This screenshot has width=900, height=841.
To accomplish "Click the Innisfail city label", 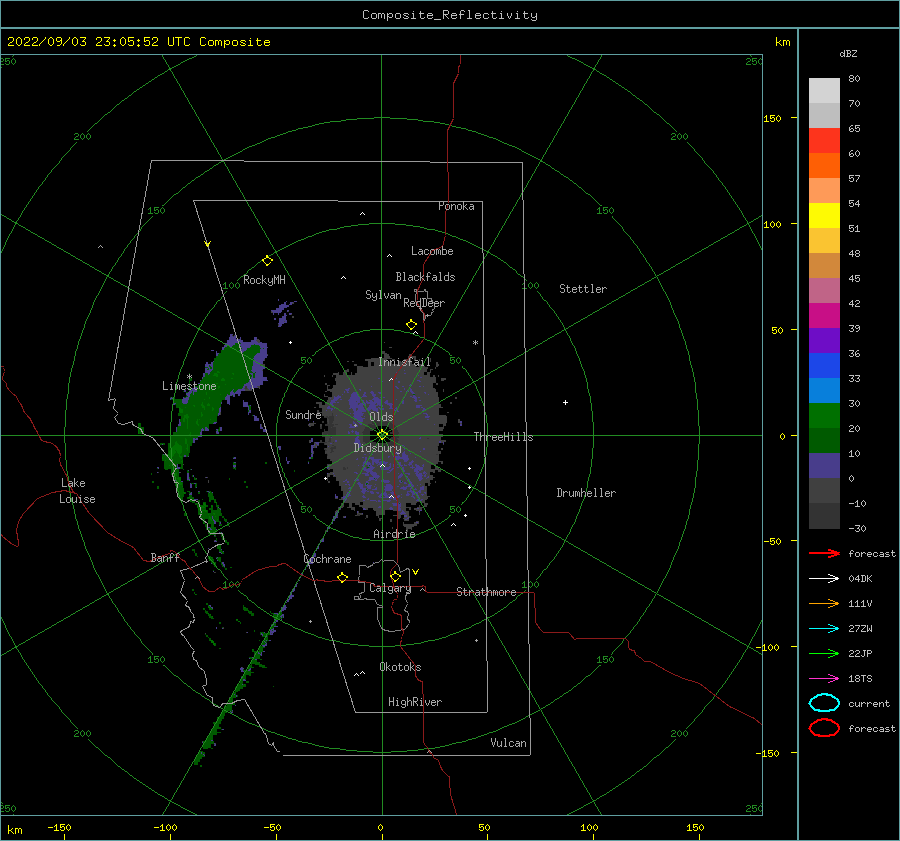I will 404,362.
